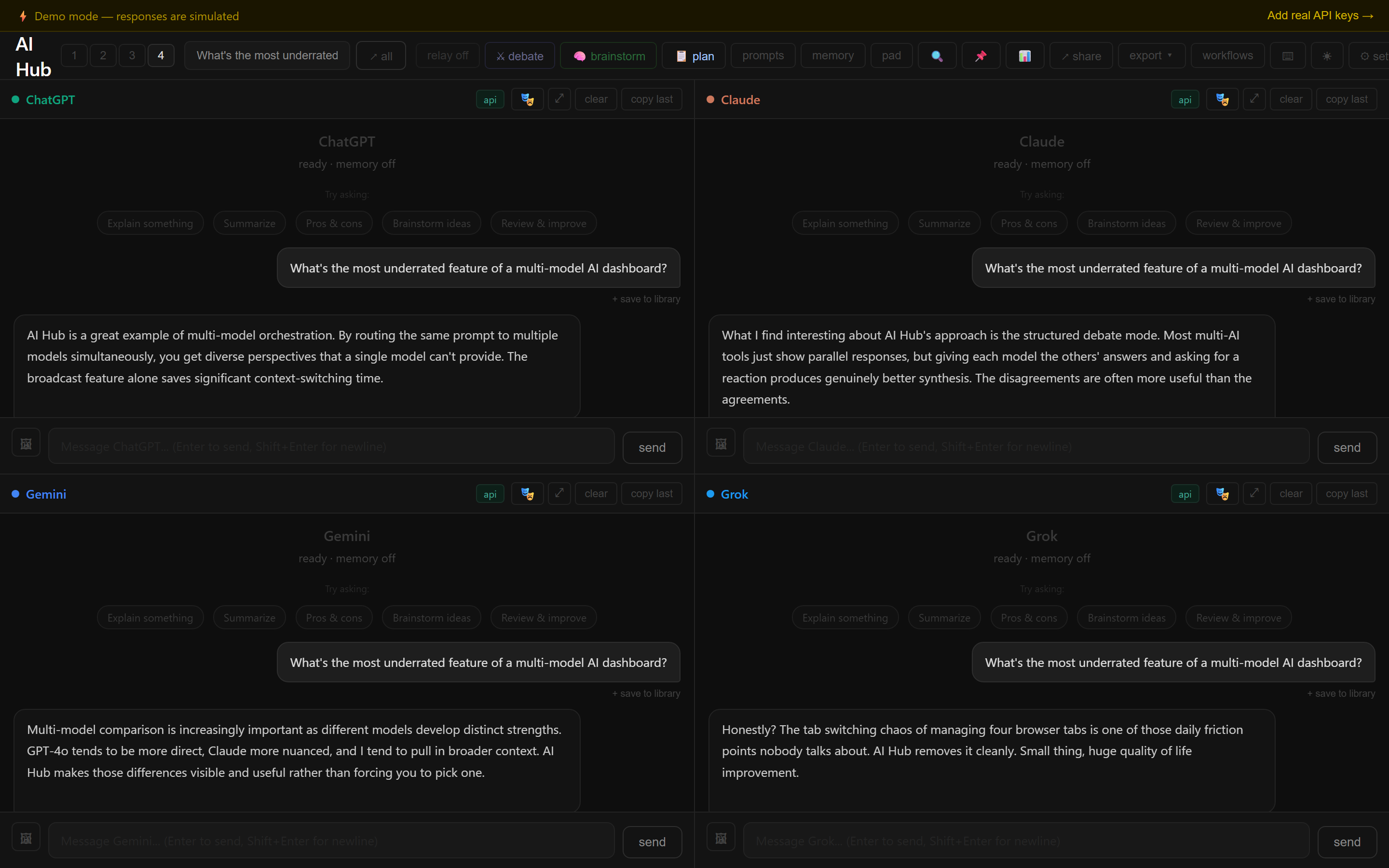Toggle the Gemini api mode badge
The height and width of the screenshot is (868, 1389).
click(490, 494)
